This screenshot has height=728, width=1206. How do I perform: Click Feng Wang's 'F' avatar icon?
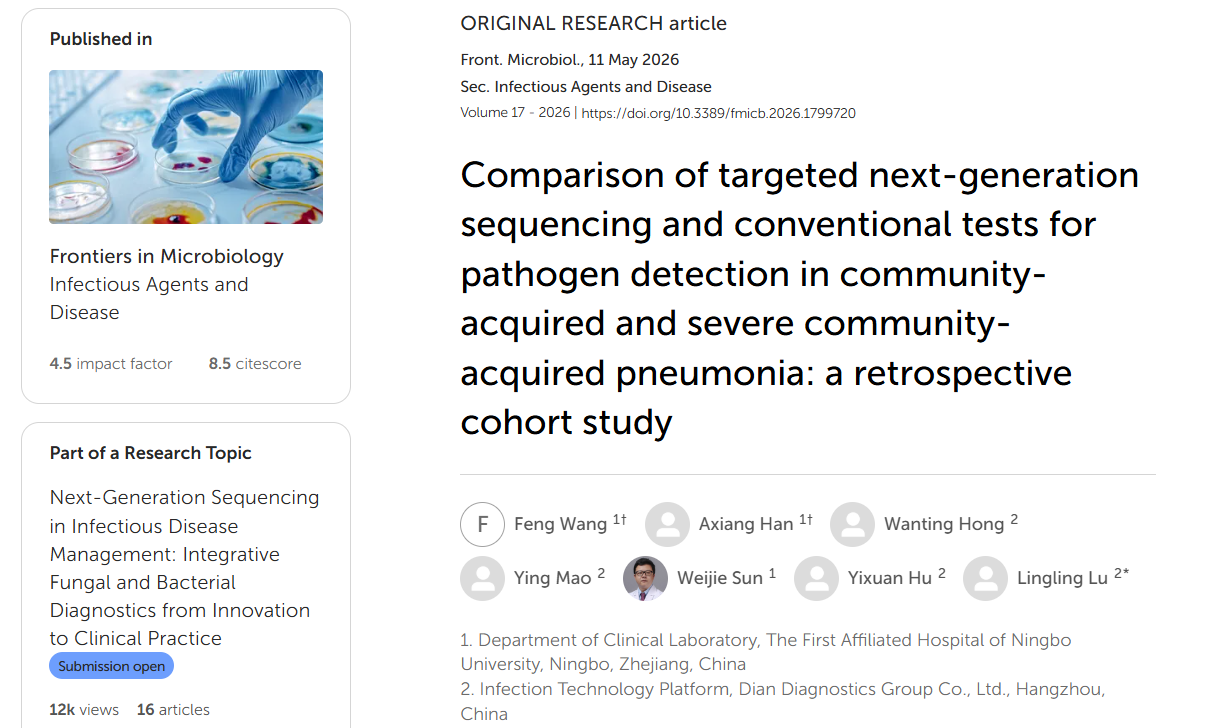coord(483,525)
